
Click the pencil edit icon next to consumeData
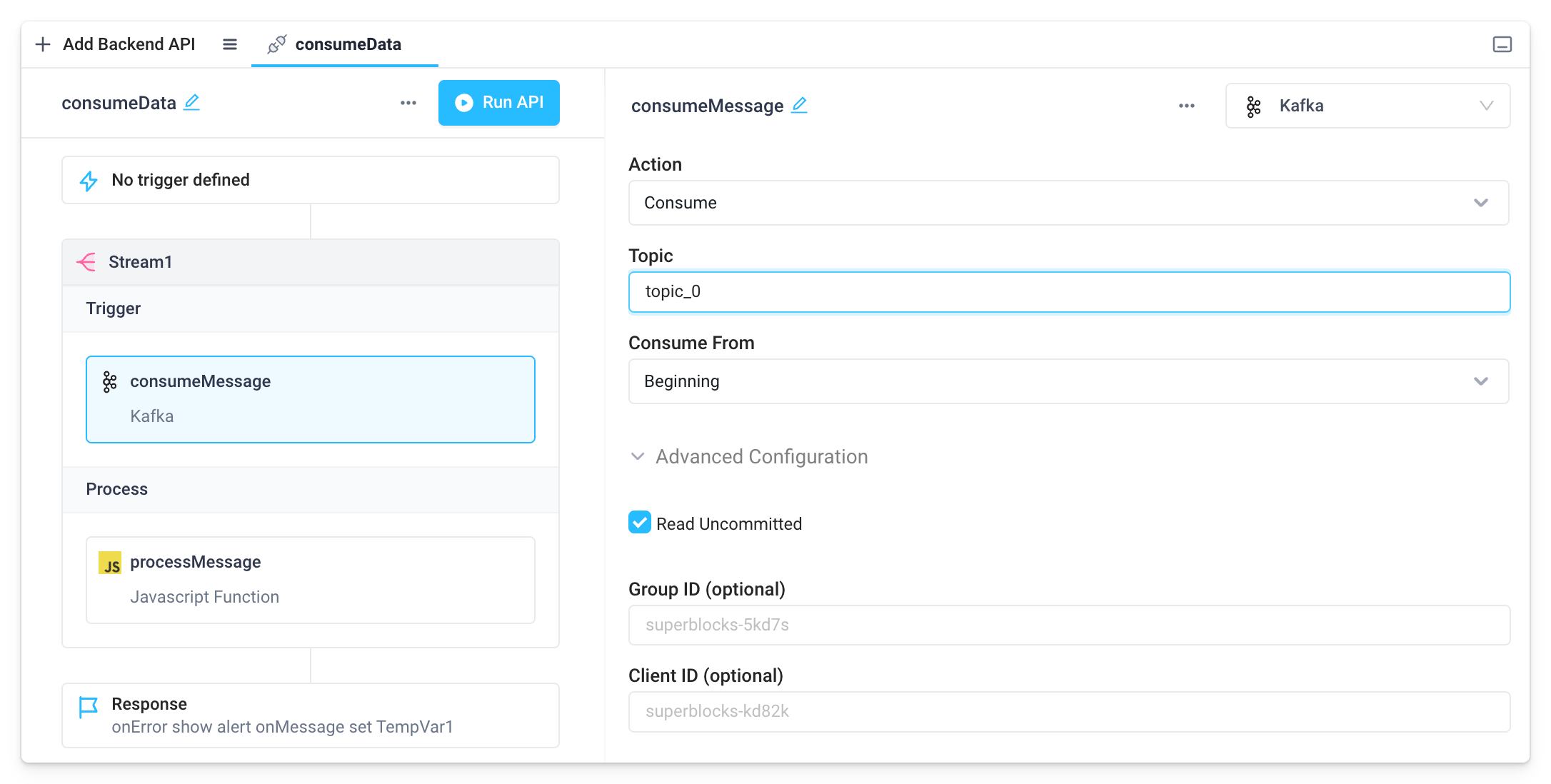pyautogui.click(x=194, y=103)
